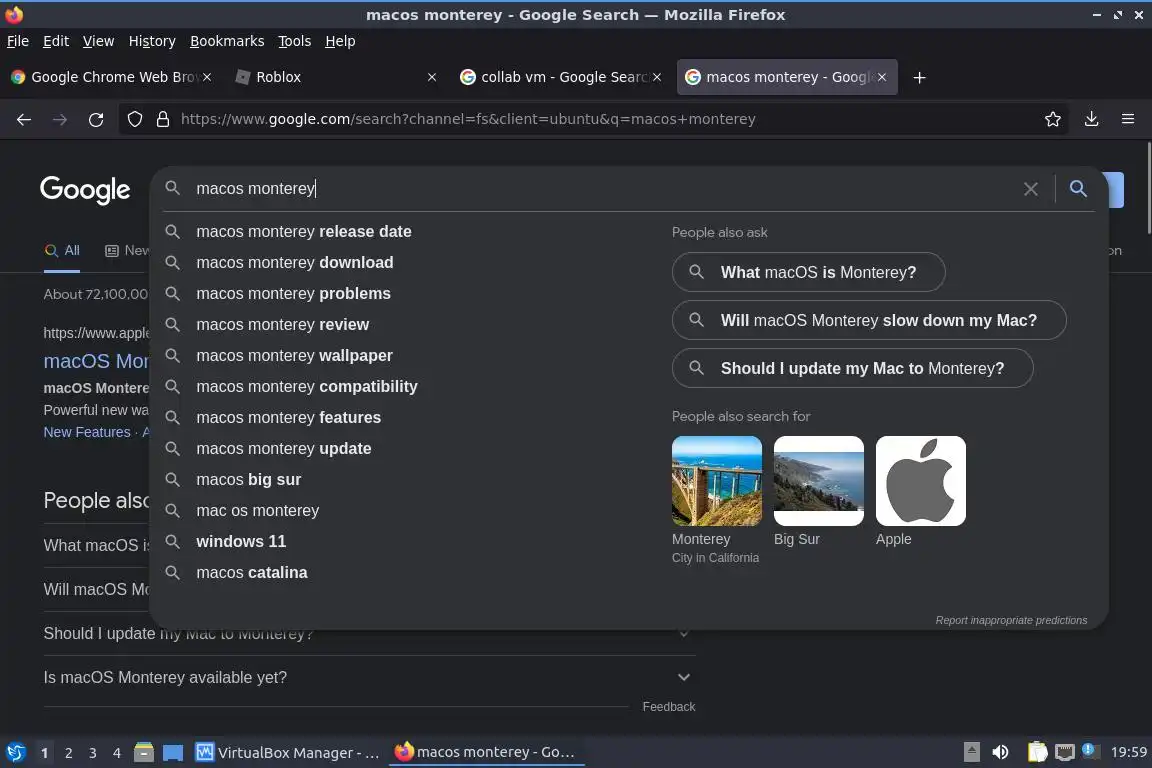Close the collab vm Google Search tab

pyautogui.click(x=657, y=77)
